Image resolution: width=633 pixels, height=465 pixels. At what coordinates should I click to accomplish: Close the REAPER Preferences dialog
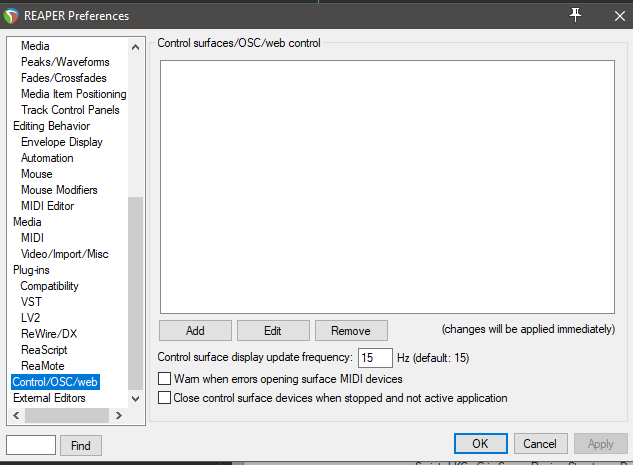(x=619, y=16)
